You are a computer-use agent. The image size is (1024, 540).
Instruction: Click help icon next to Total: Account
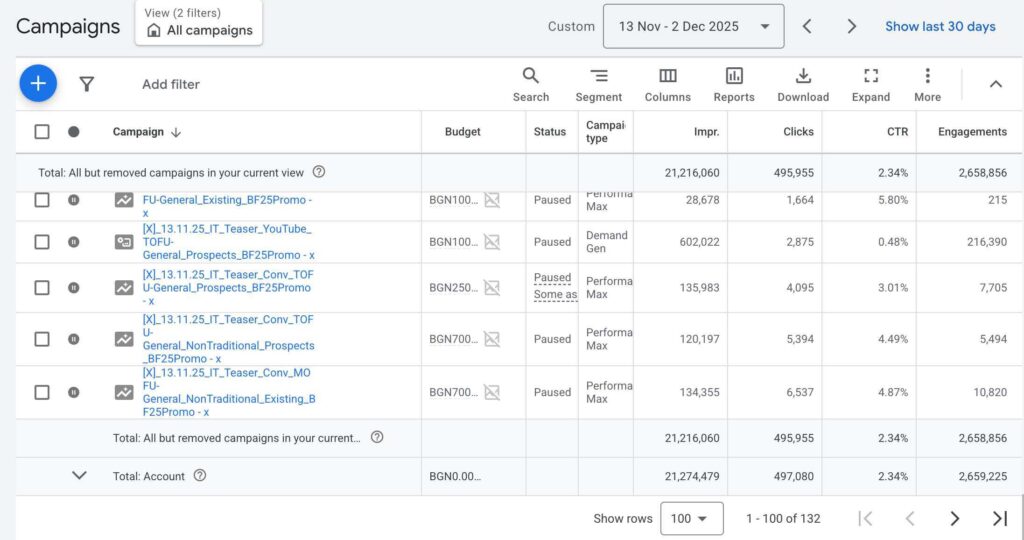tap(200, 475)
